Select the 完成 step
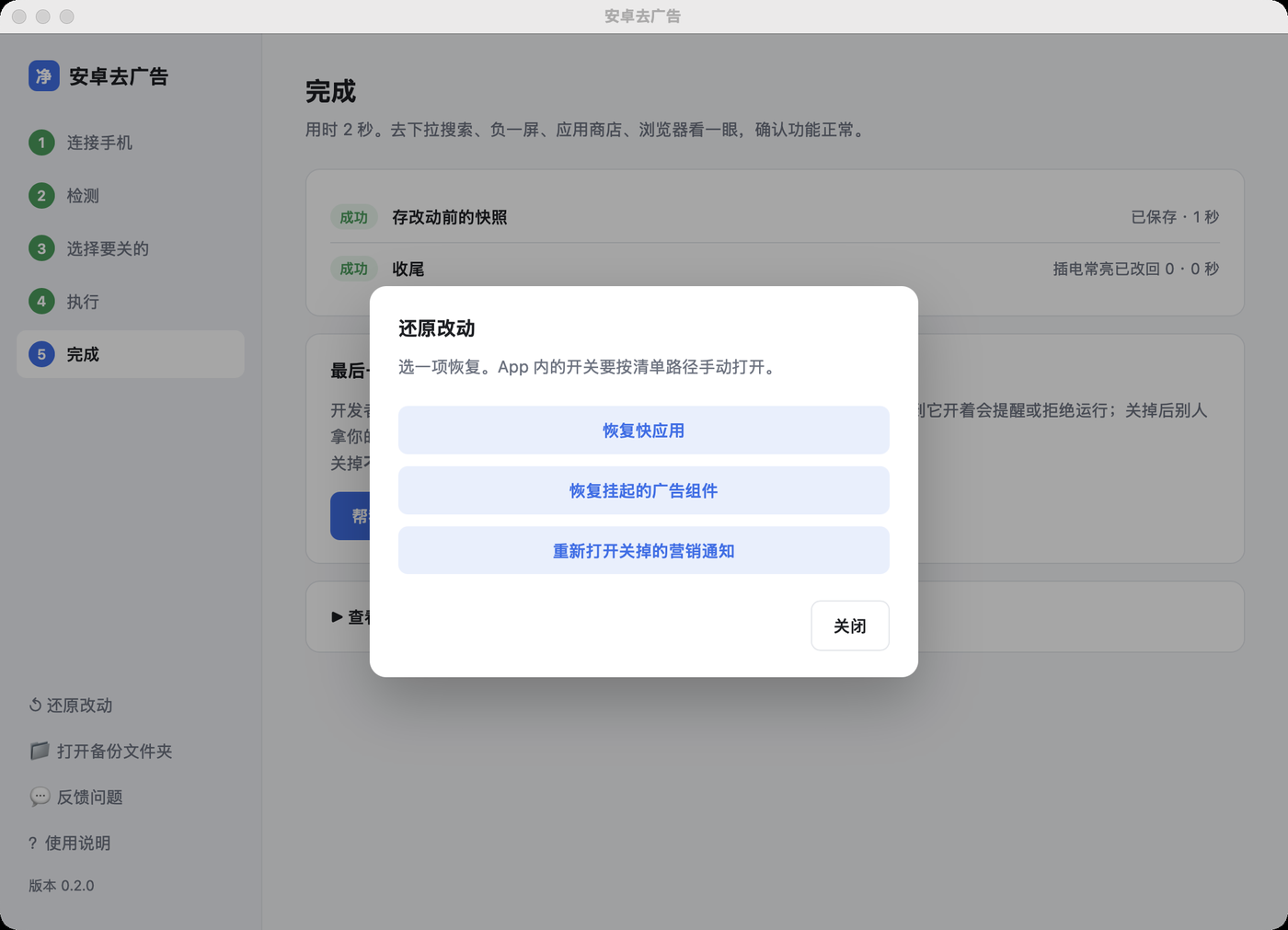 [131, 354]
